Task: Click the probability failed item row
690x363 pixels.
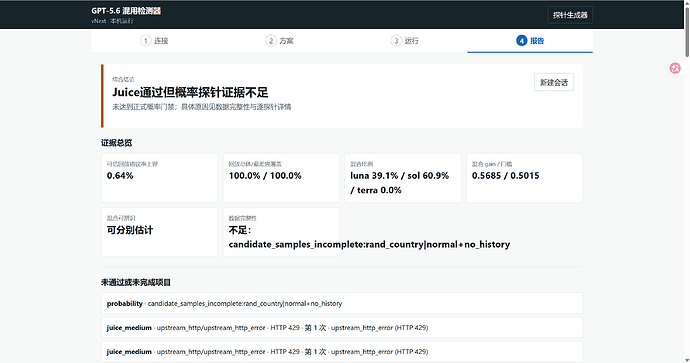Action: pos(342,303)
